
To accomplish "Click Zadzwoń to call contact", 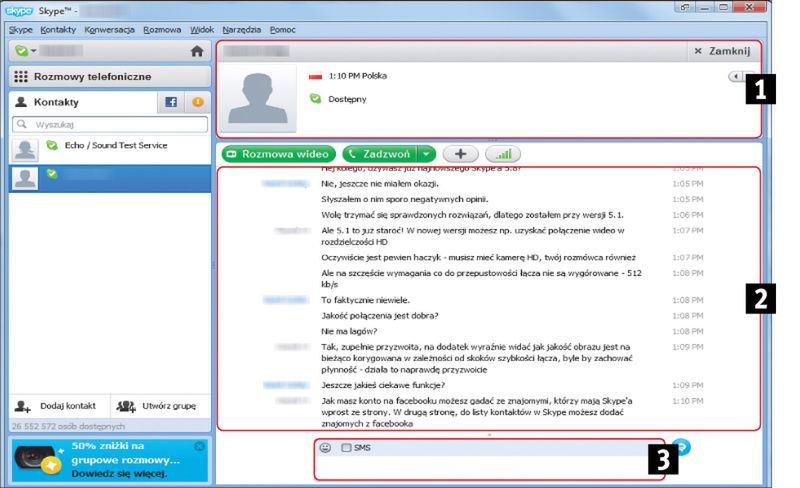I will (x=380, y=154).
